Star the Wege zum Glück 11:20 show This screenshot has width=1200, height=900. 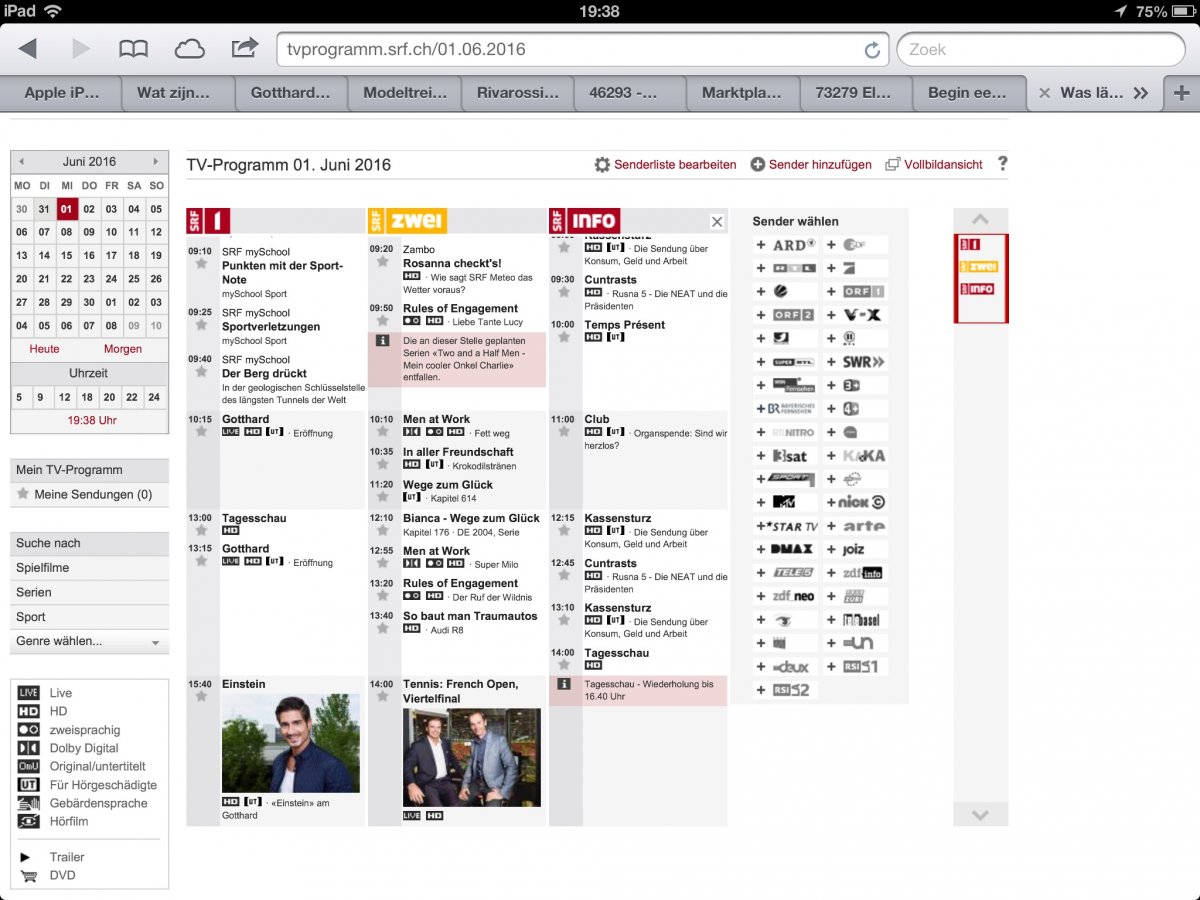[382, 497]
